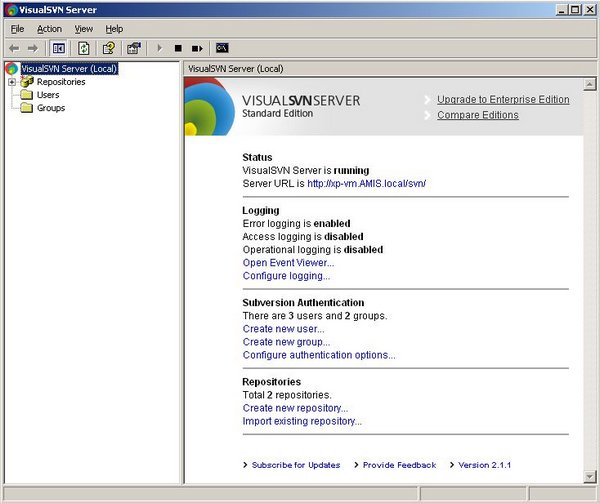The height and width of the screenshot is (503, 600).
Task: Click the server URL link
Action: [367, 184]
